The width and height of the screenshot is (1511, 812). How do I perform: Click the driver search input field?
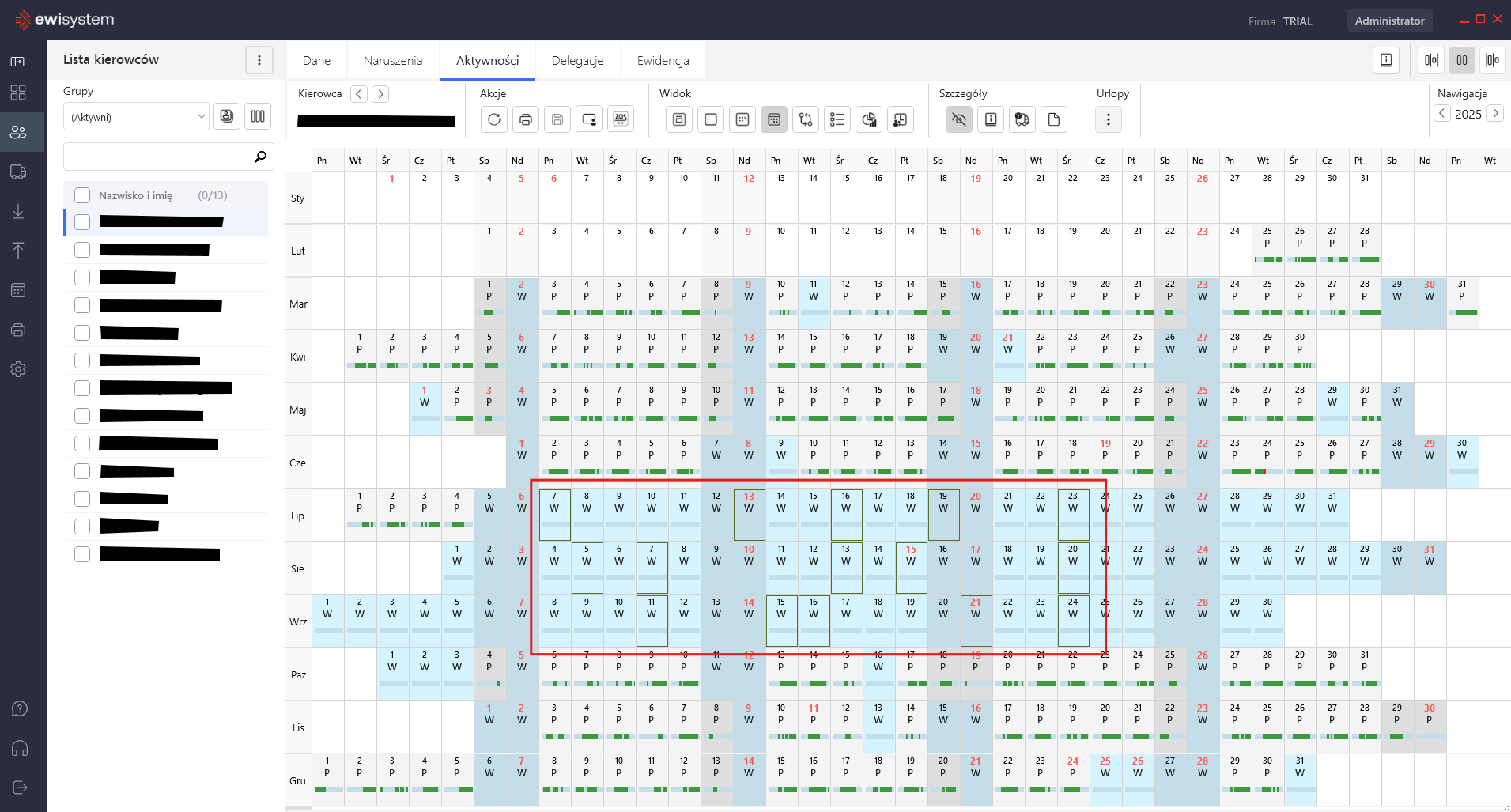158,157
